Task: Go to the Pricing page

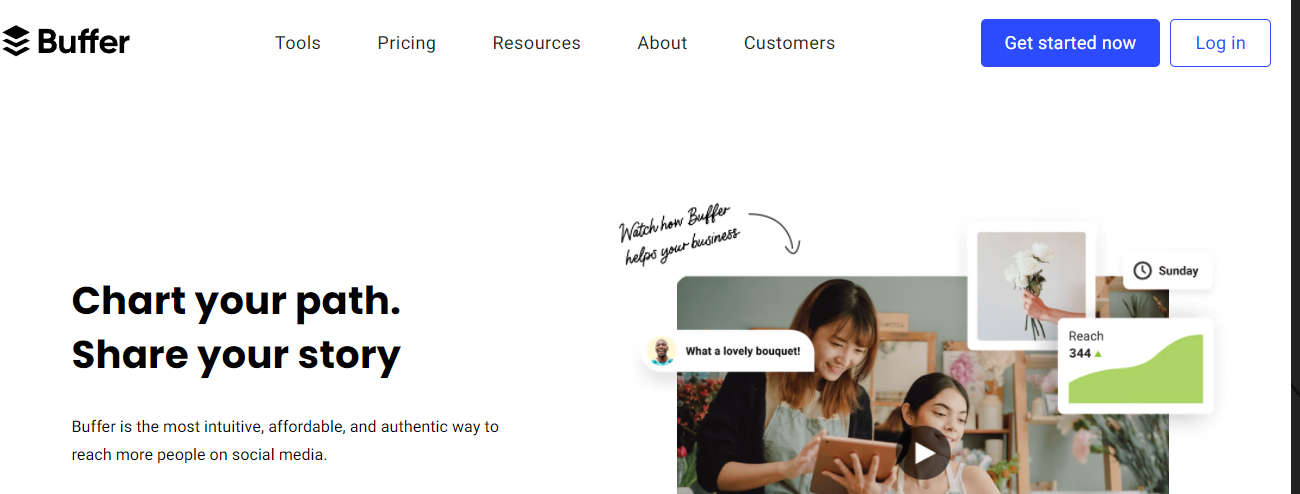Action: (x=406, y=43)
